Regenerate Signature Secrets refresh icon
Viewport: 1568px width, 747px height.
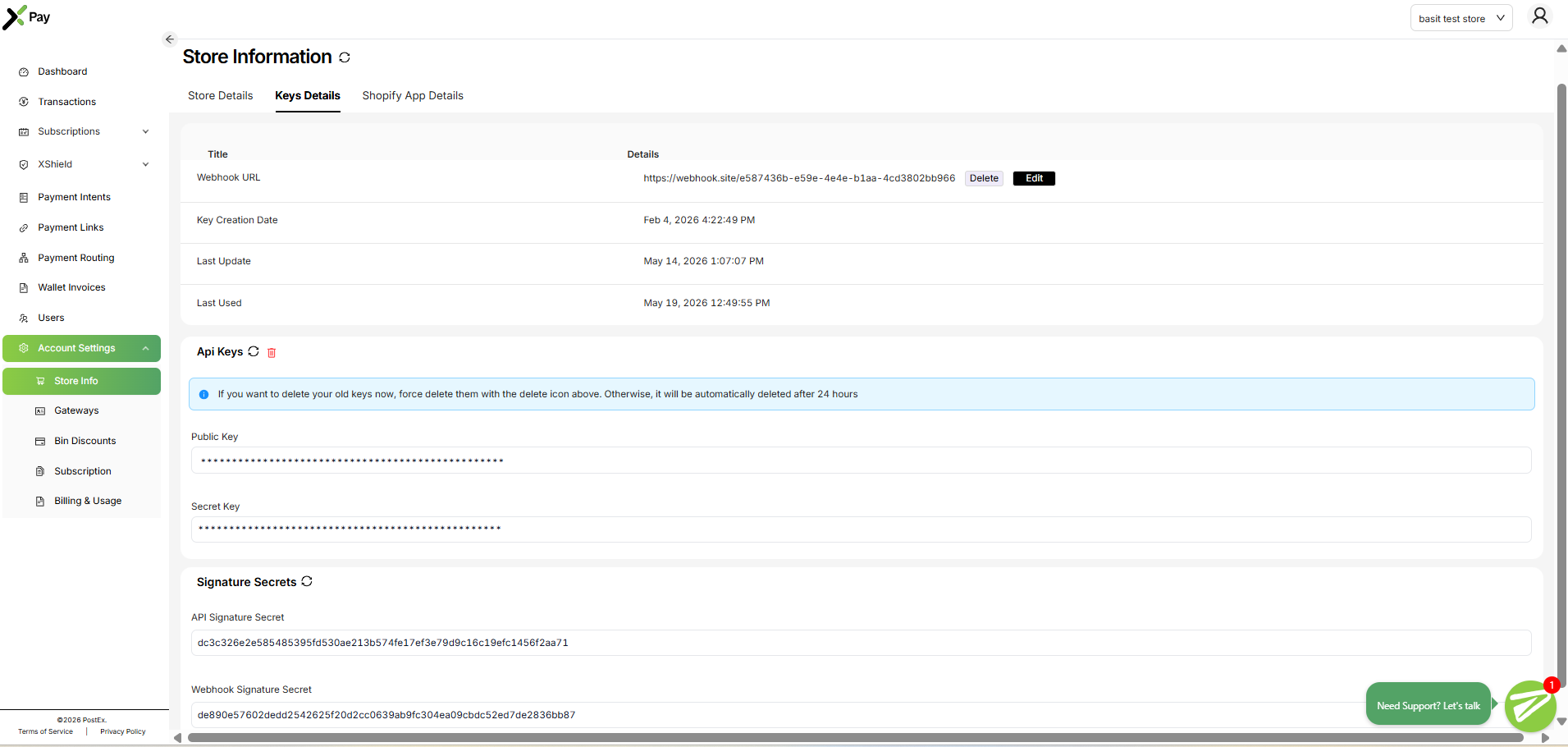tap(307, 581)
